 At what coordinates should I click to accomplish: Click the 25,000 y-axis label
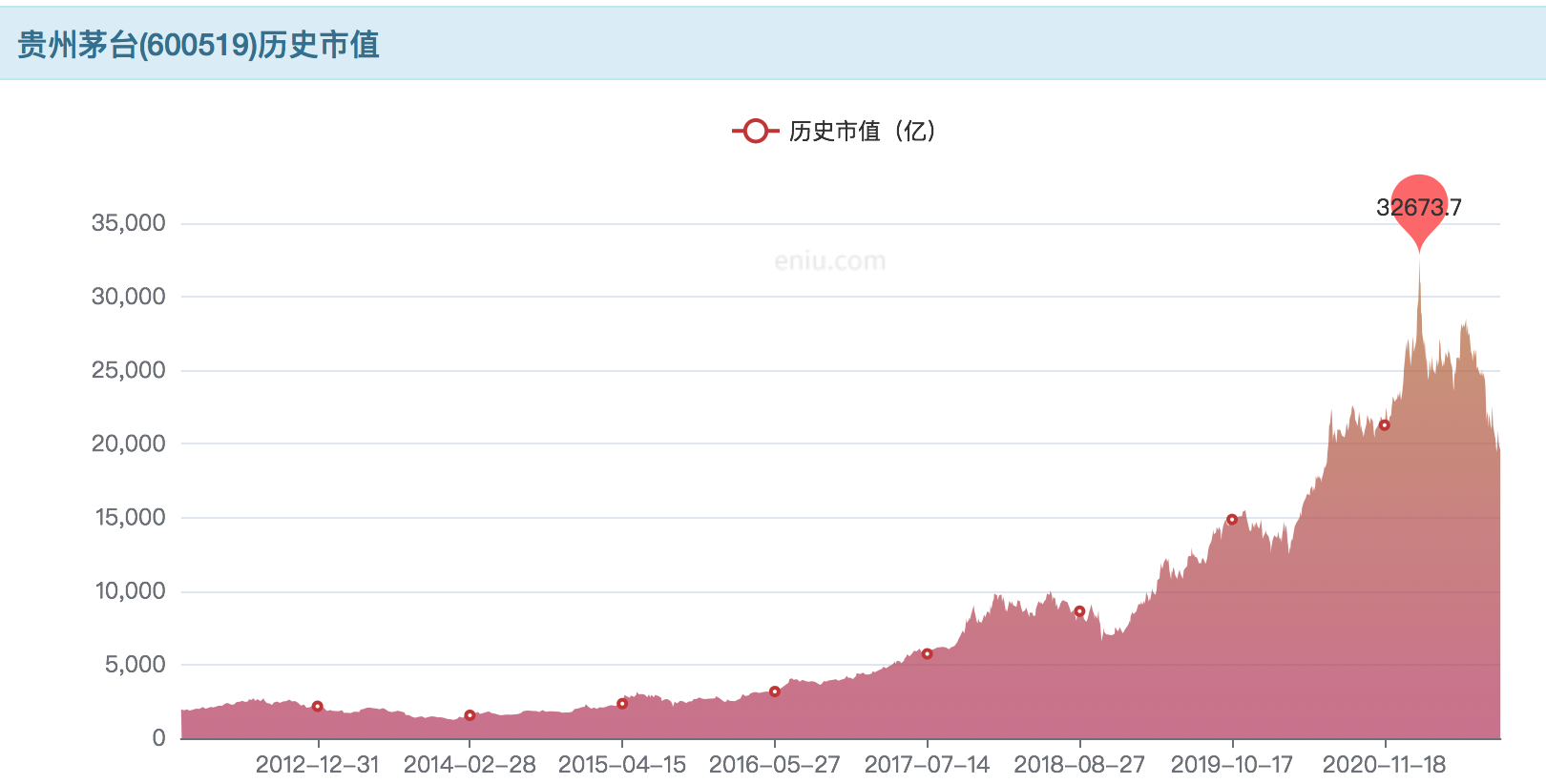pyautogui.click(x=128, y=370)
